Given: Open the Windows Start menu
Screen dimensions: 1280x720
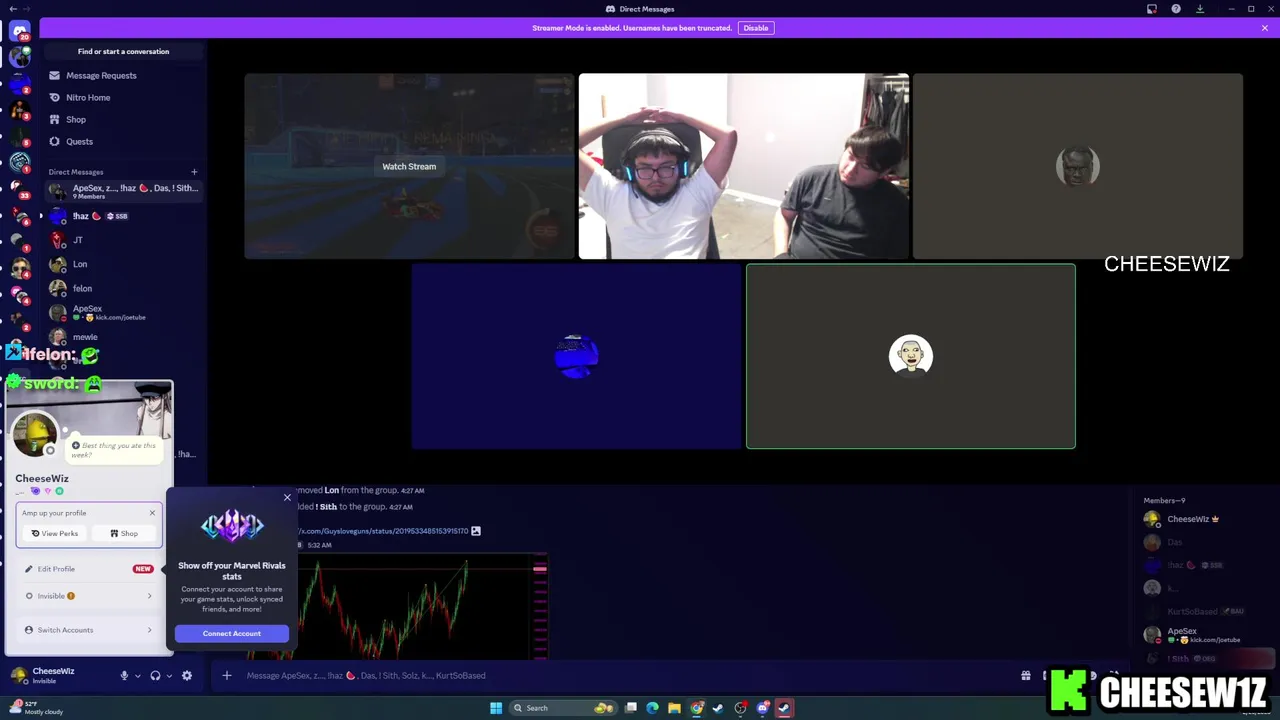Looking at the screenshot, I should 496,708.
